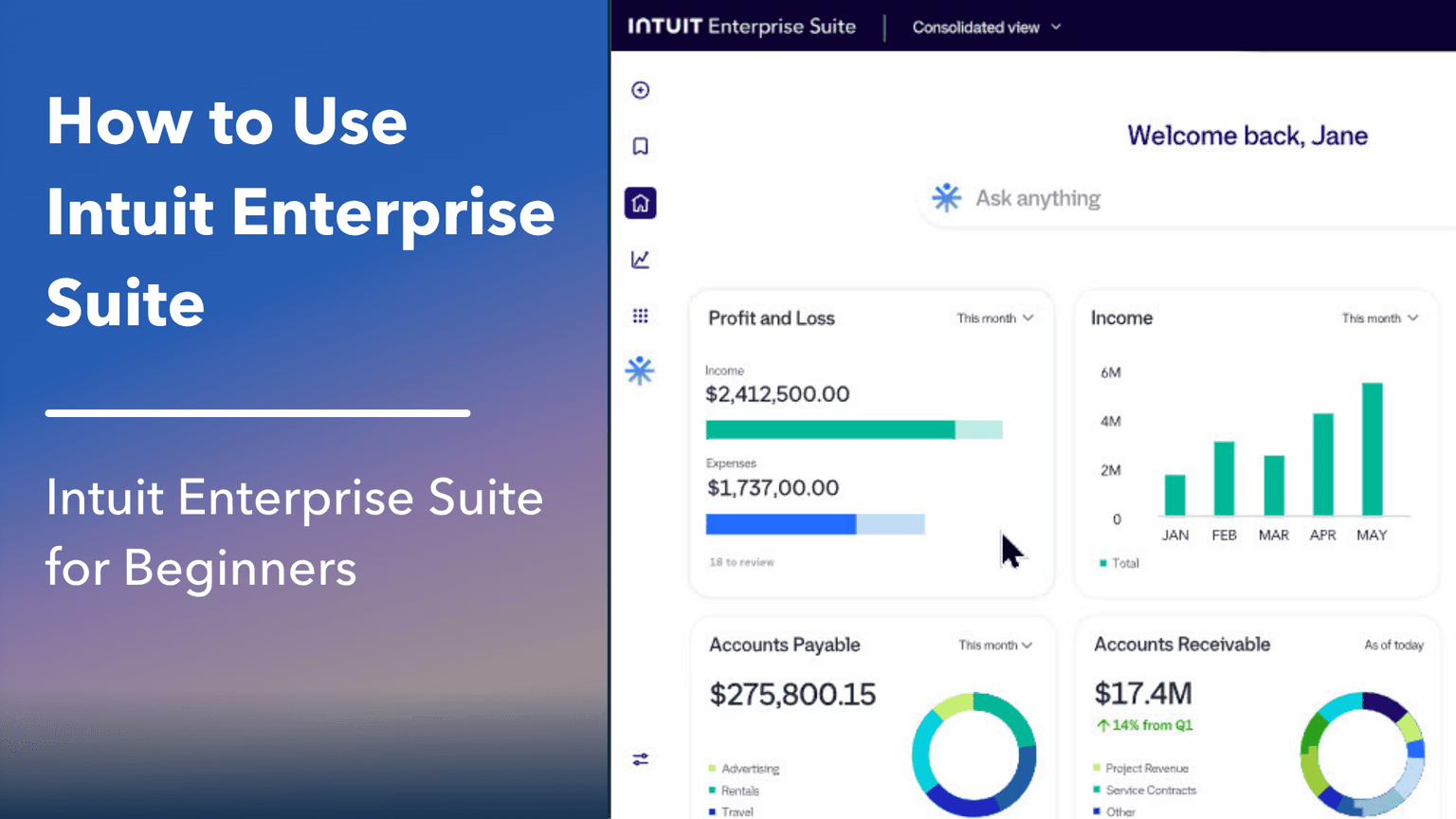
Task: Open the customize sliders icon at sidebar bottom
Action: point(641,759)
